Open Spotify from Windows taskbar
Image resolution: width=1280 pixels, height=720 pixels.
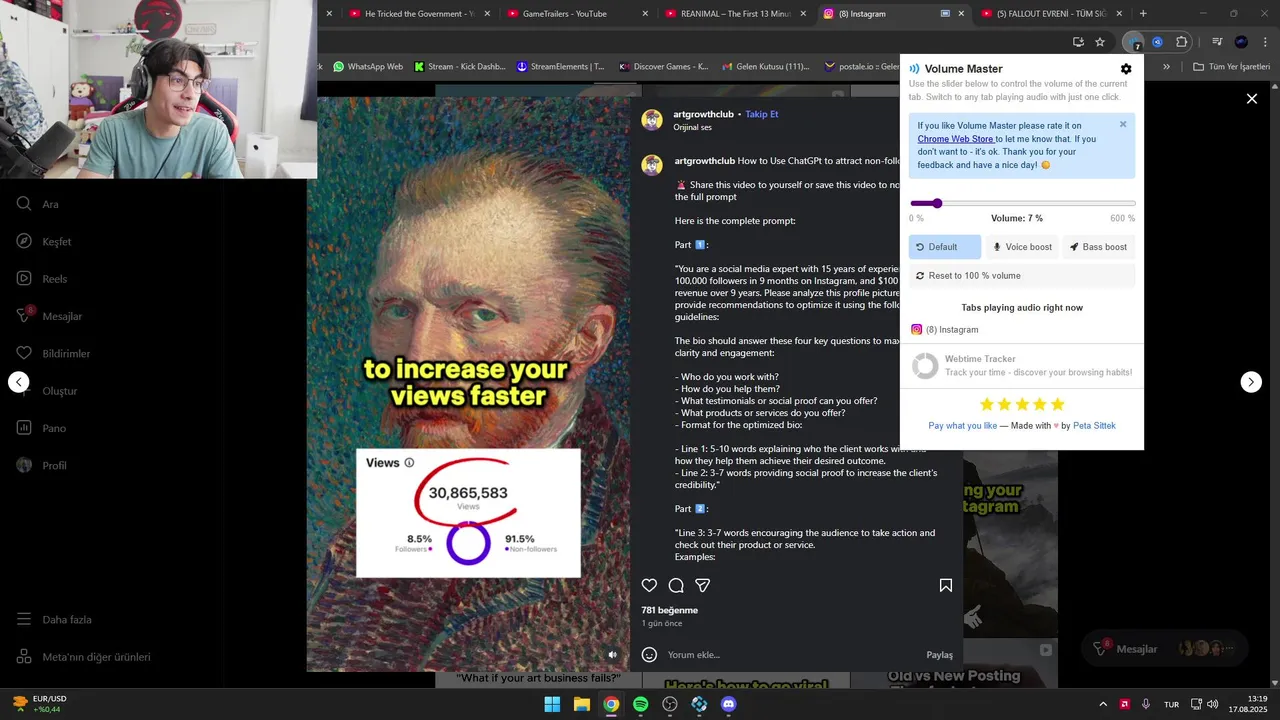[x=641, y=704]
